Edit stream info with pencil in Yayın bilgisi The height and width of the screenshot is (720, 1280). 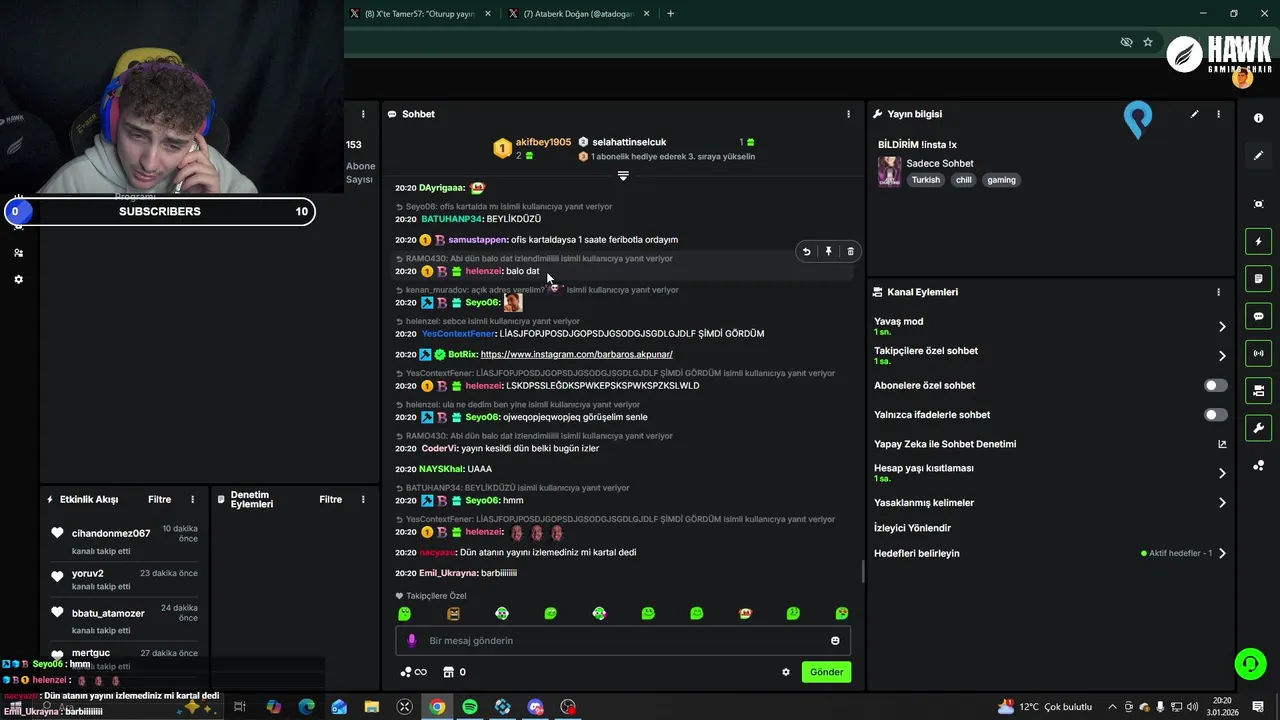tap(1194, 114)
